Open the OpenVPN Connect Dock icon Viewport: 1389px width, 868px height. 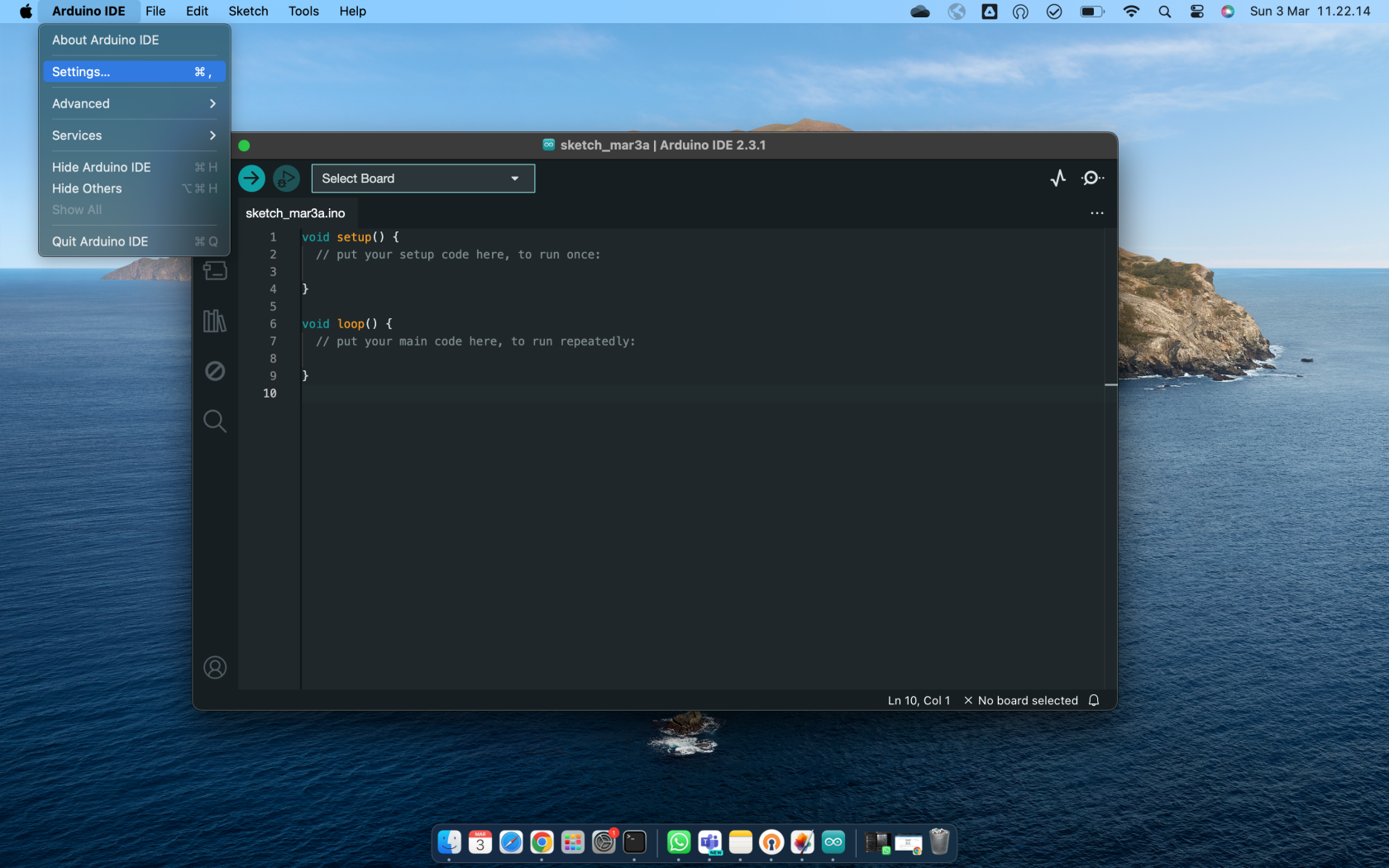(x=771, y=842)
